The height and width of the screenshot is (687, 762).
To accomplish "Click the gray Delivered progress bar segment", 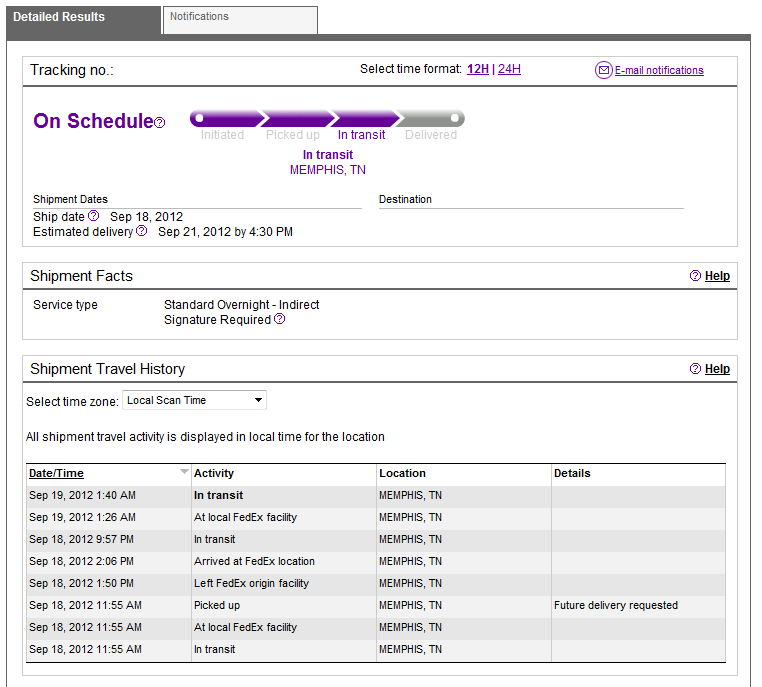I will point(432,119).
